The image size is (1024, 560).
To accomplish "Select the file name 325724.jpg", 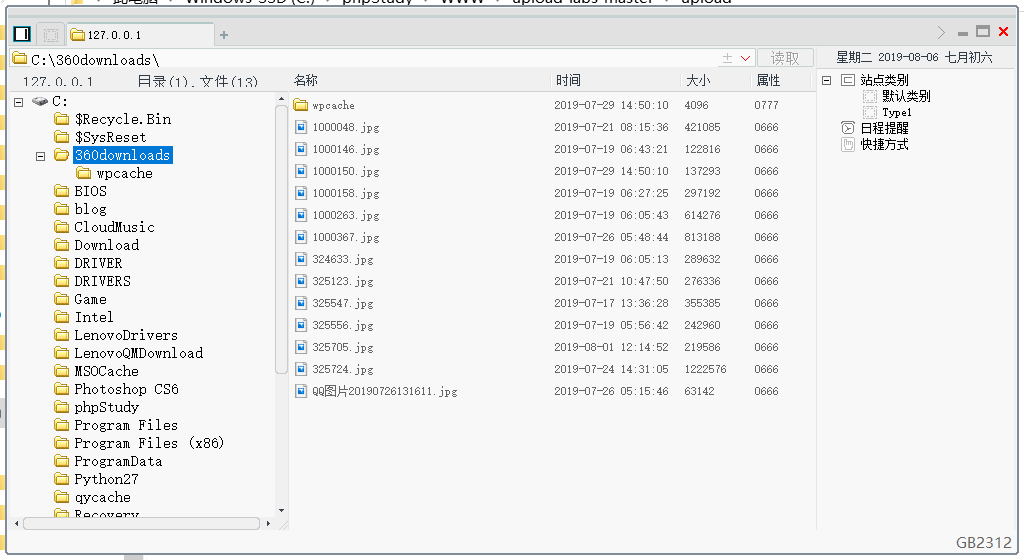I will point(343,369).
